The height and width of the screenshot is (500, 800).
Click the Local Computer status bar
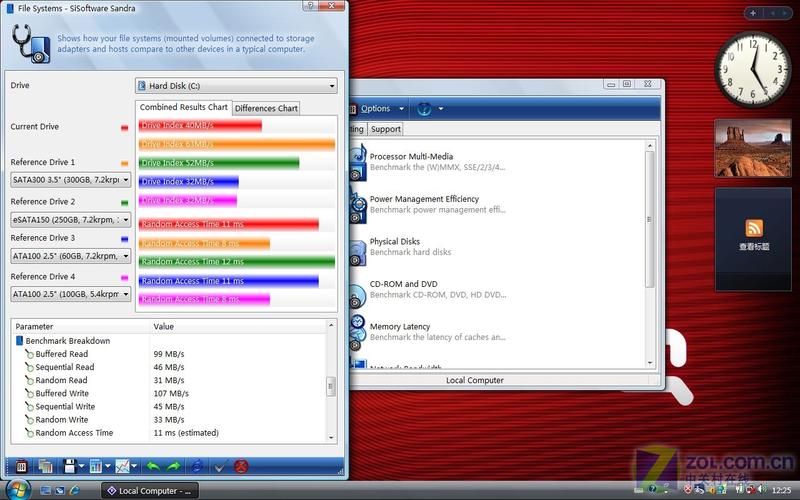tap(474, 380)
